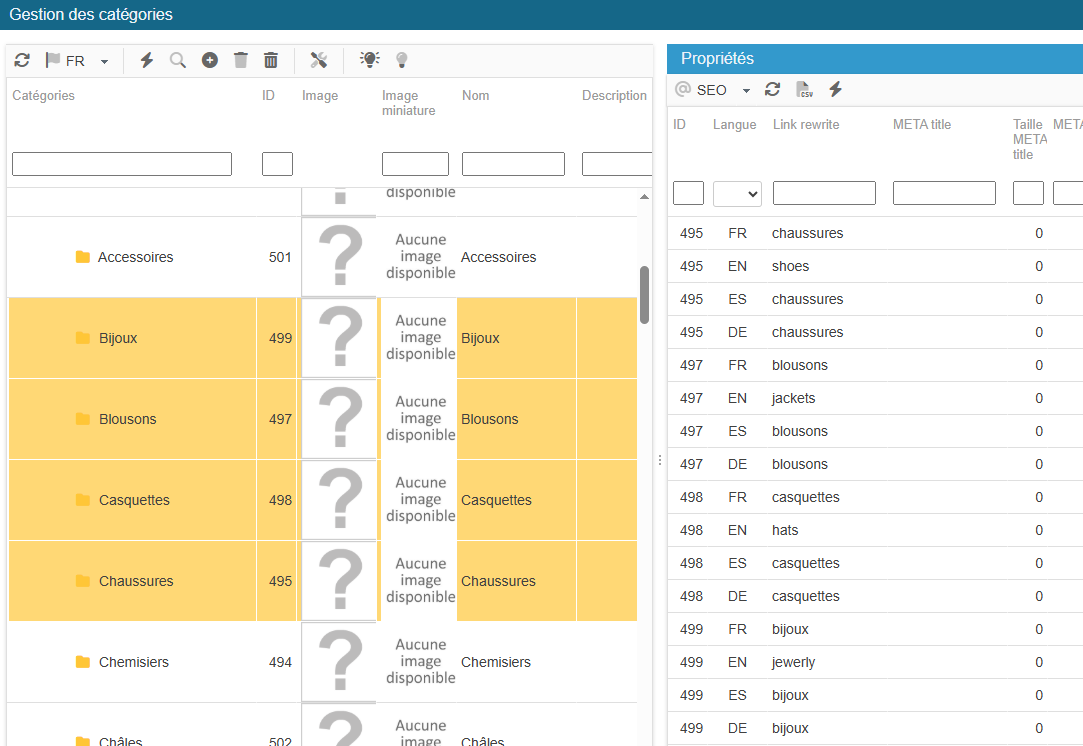1083x746 pixels.
Task: Refresh the categories list
Action: point(22,60)
